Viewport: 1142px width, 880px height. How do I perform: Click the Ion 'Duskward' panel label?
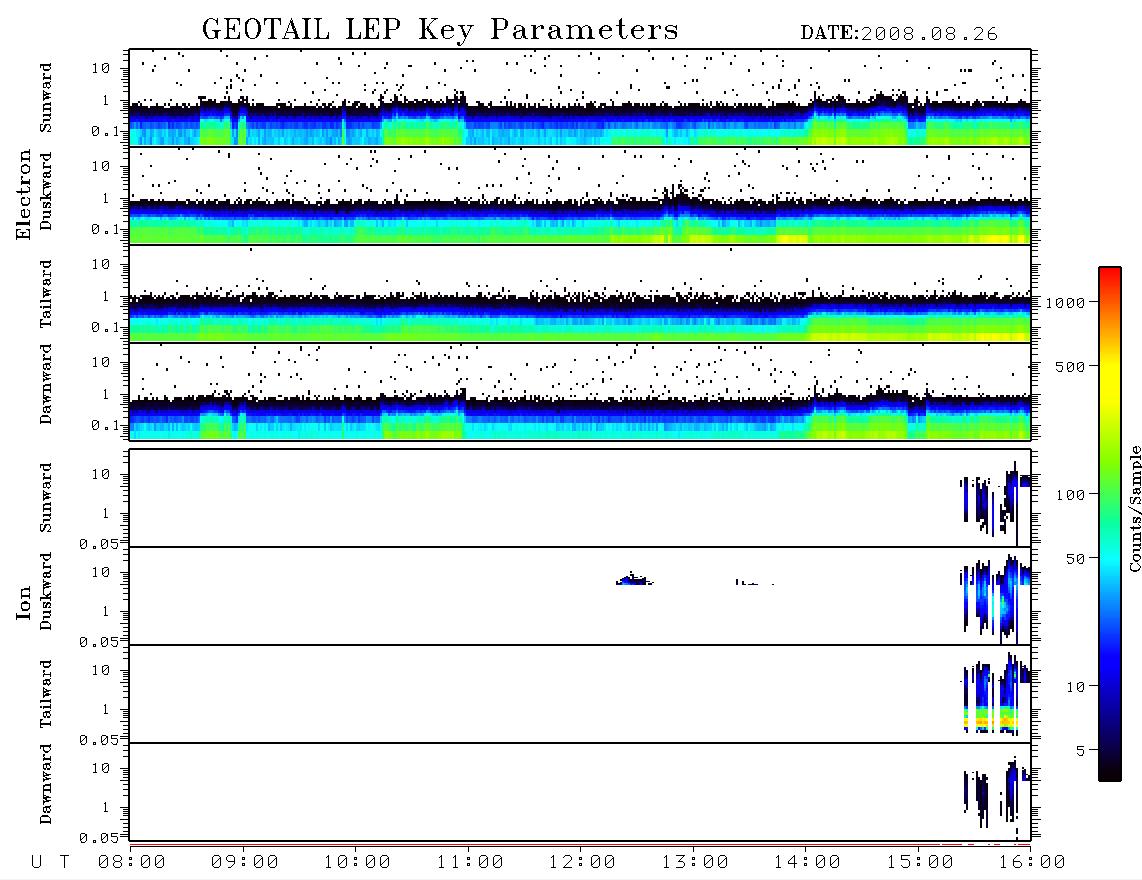[x=46, y=591]
